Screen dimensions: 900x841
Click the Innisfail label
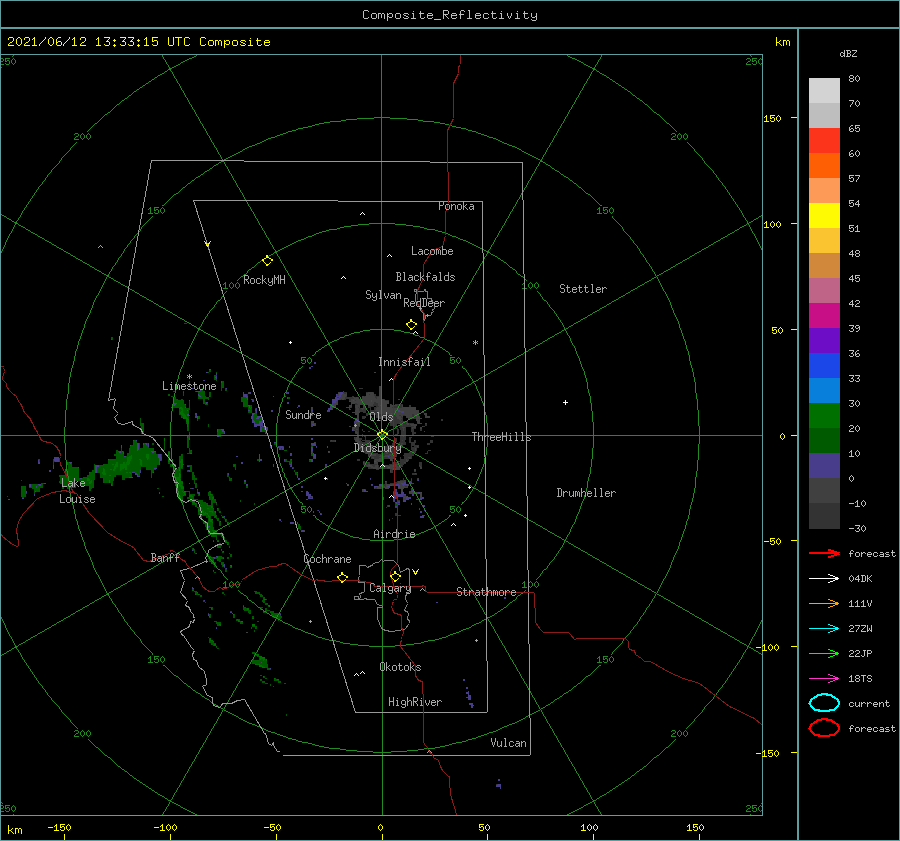[404, 362]
